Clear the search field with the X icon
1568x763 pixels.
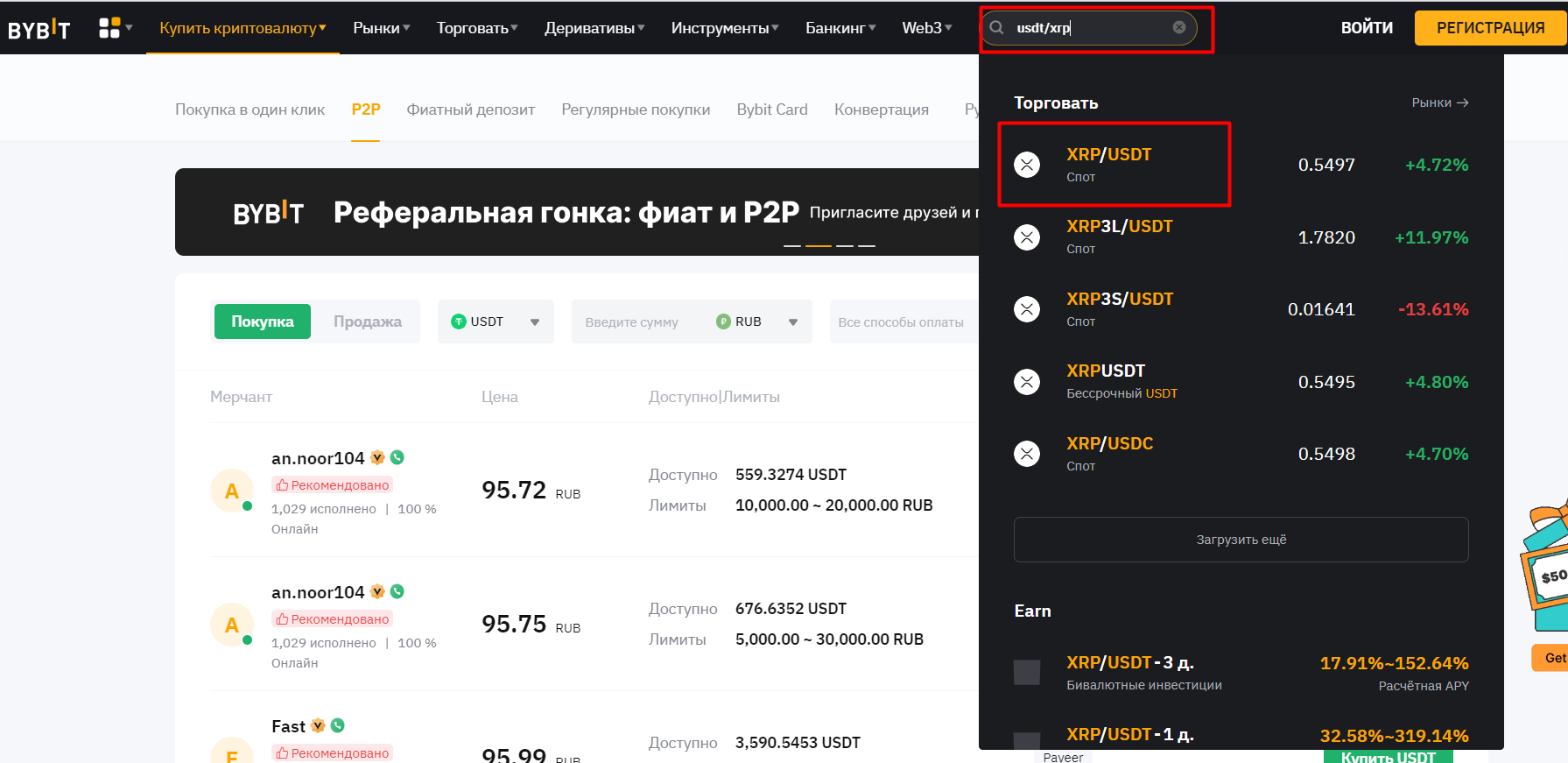pyautogui.click(x=1179, y=27)
